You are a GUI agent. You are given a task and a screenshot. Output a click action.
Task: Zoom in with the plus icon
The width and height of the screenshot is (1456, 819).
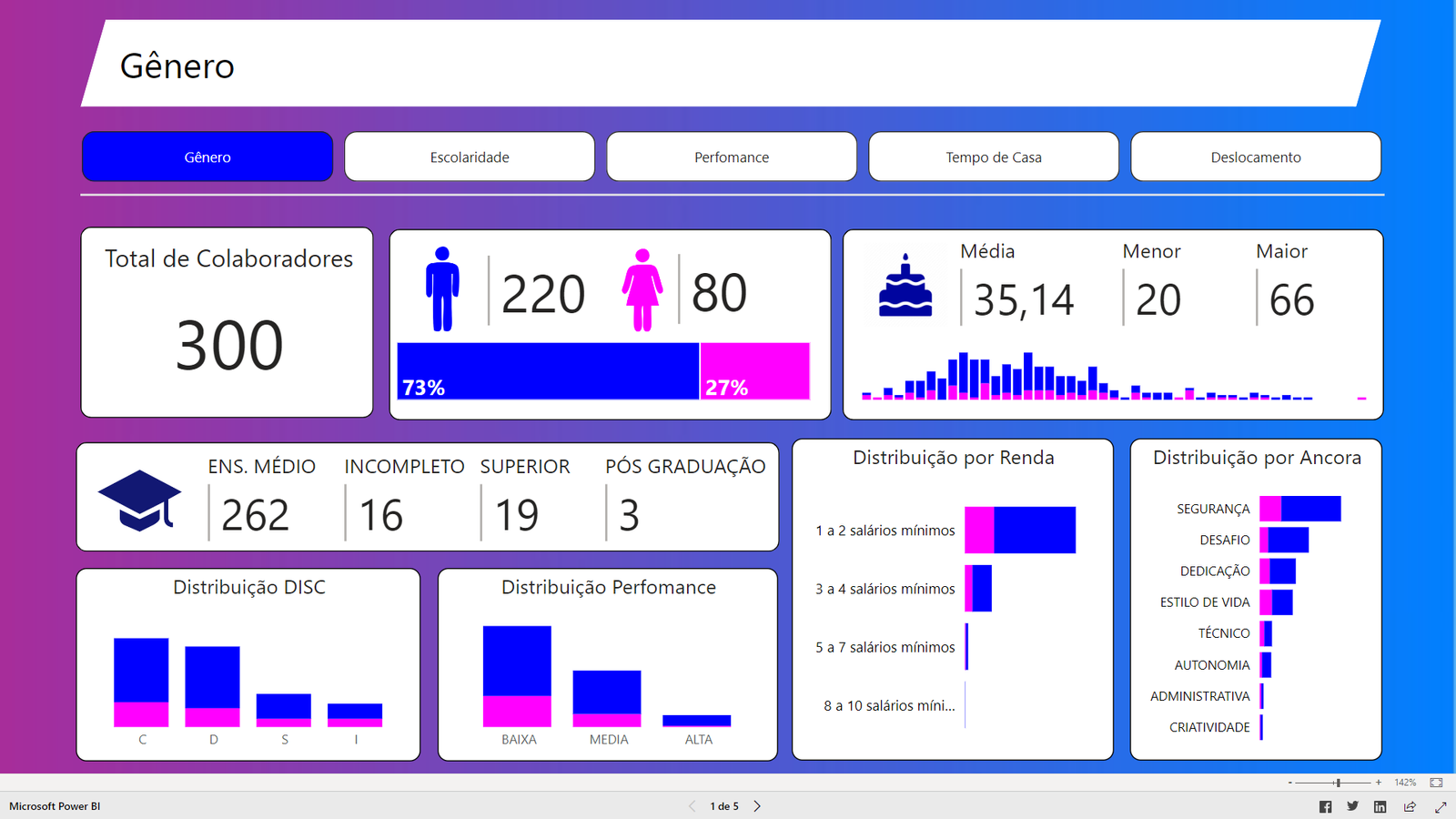tap(1380, 781)
